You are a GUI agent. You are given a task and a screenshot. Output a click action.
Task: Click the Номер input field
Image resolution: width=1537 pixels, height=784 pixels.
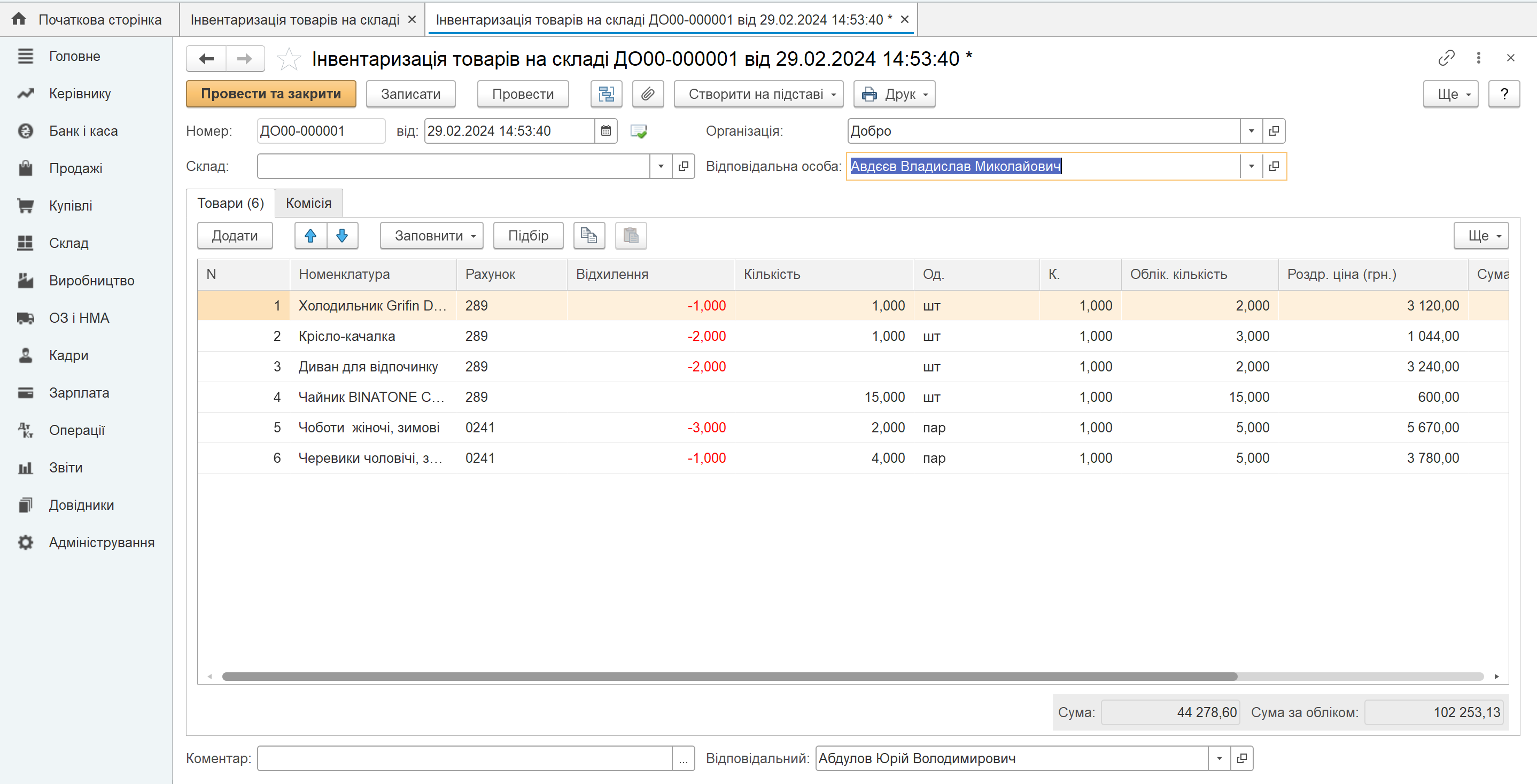point(321,131)
